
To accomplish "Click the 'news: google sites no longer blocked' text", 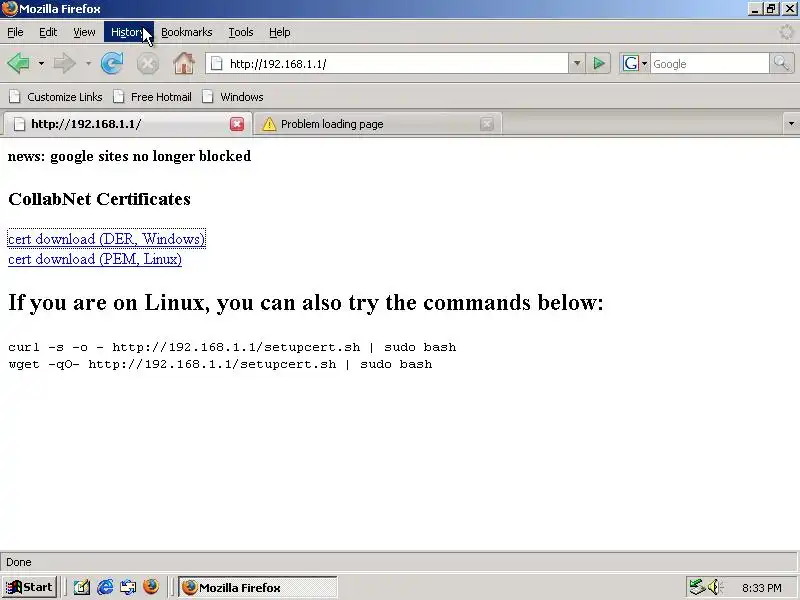I will [x=130, y=156].
